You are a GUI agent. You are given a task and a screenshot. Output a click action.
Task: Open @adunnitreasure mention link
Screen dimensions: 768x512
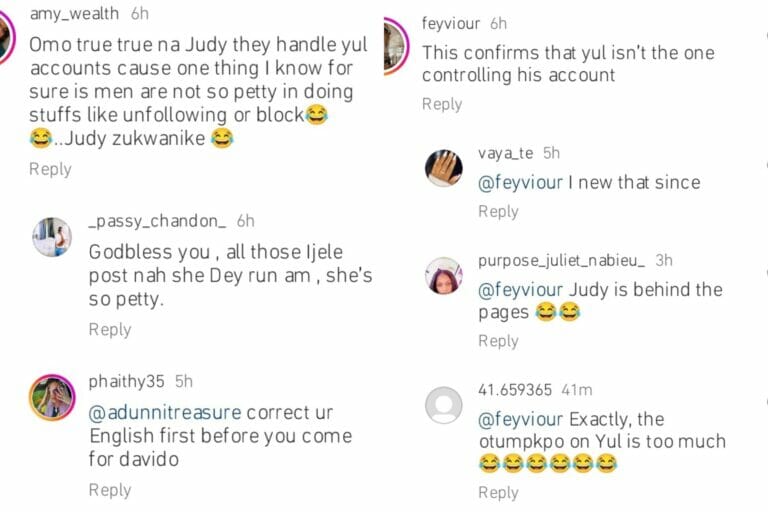pos(165,413)
